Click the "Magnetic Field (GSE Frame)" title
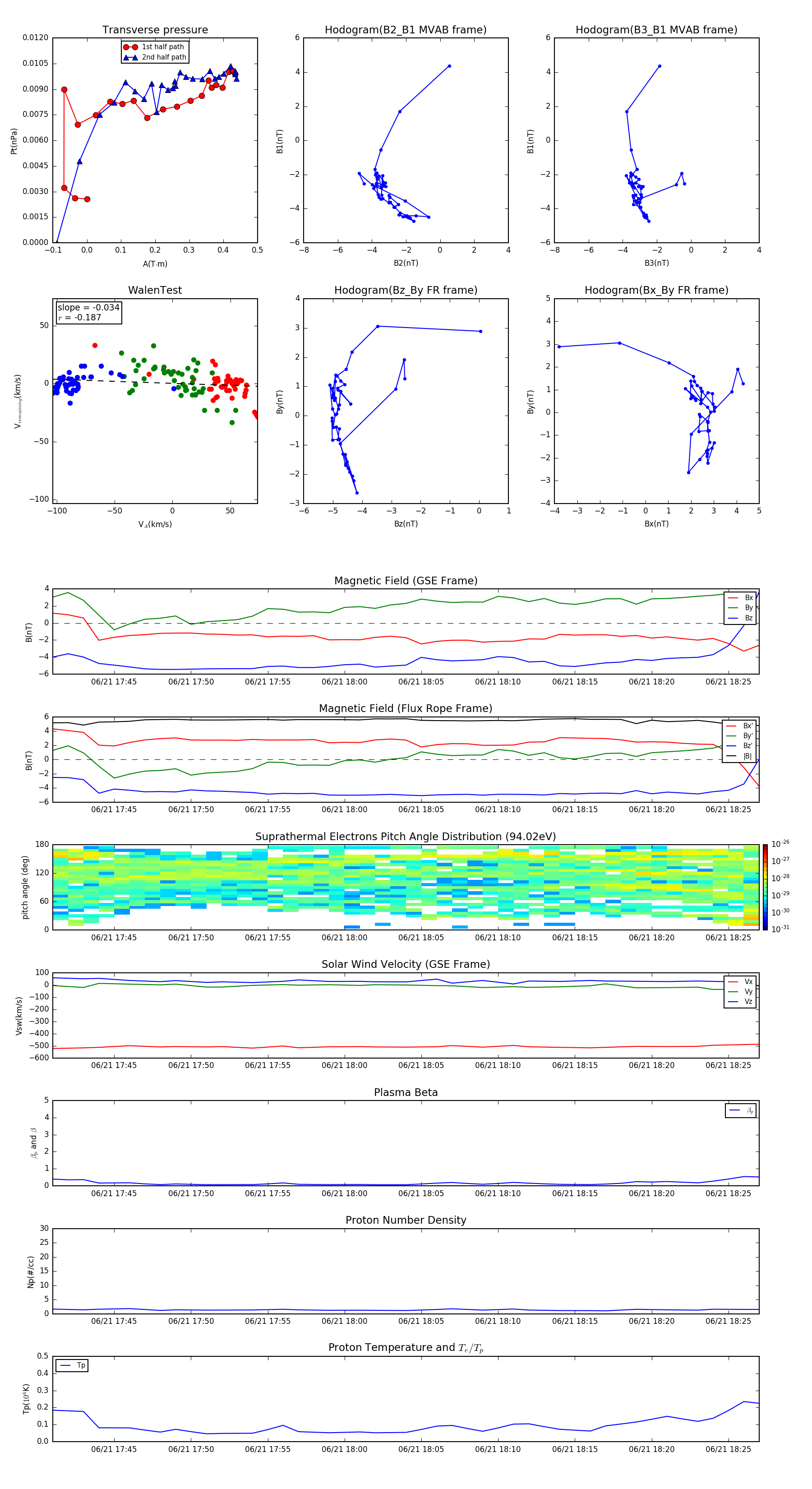Image resolution: width=812 pixels, height=1489 pixels. coord(406,580)
